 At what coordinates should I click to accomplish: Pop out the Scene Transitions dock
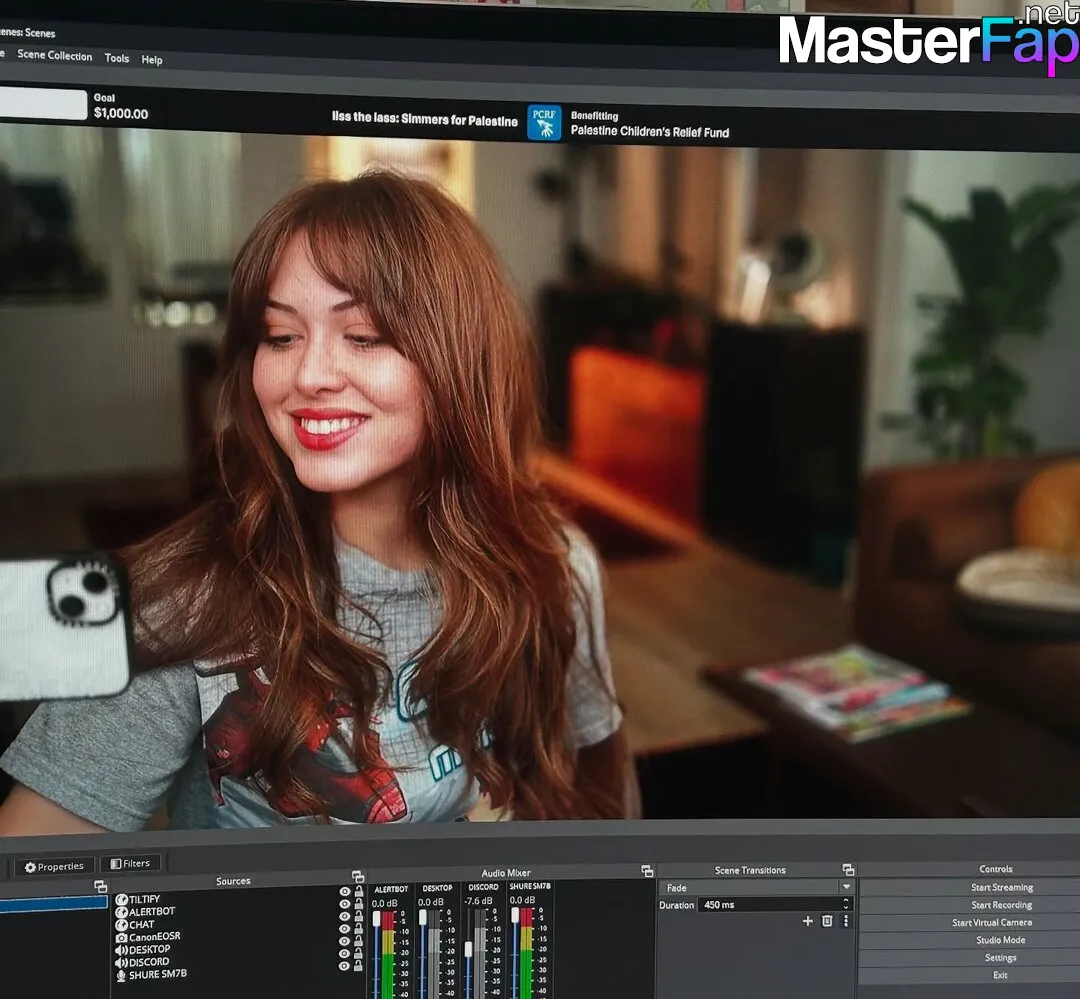pyautogui.click(x=848, y=870)
